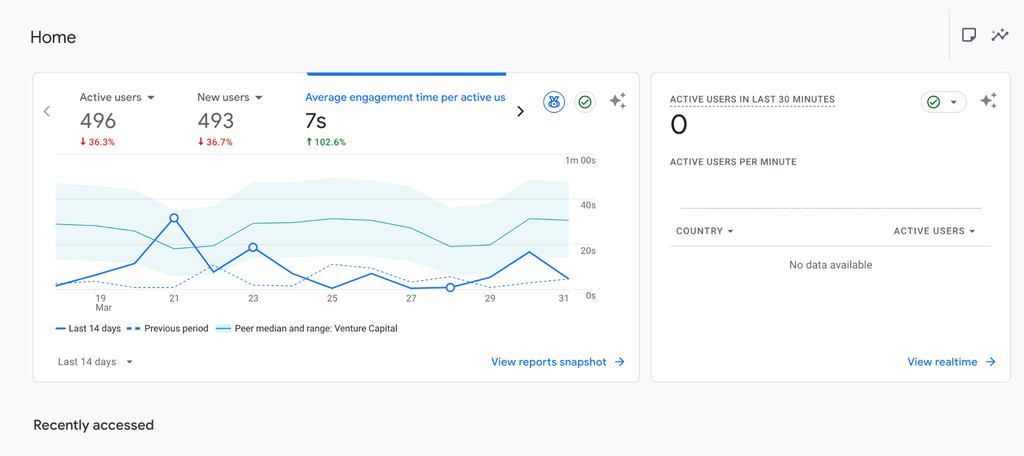Screen dimensions: 1024x456
Task: Click the chart data point at 28
Action: (x=450, y=287)
